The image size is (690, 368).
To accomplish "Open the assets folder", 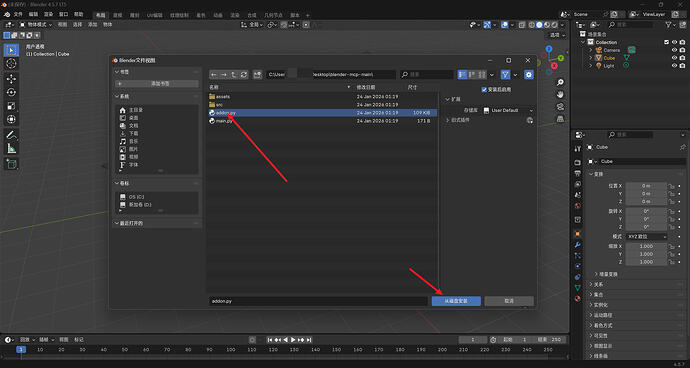I will [x=223, y=96].
